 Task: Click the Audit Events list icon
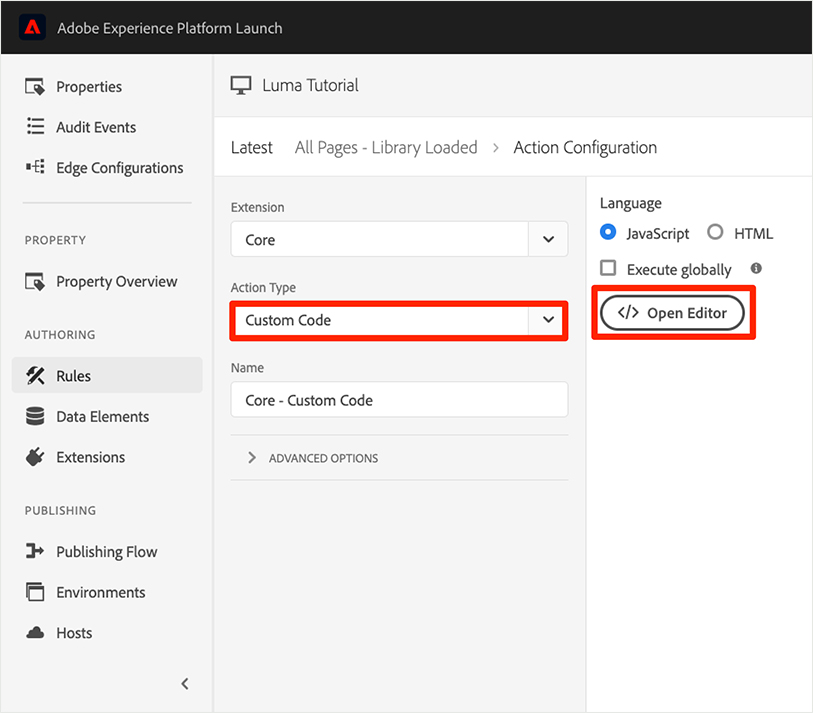coord(35,127)
